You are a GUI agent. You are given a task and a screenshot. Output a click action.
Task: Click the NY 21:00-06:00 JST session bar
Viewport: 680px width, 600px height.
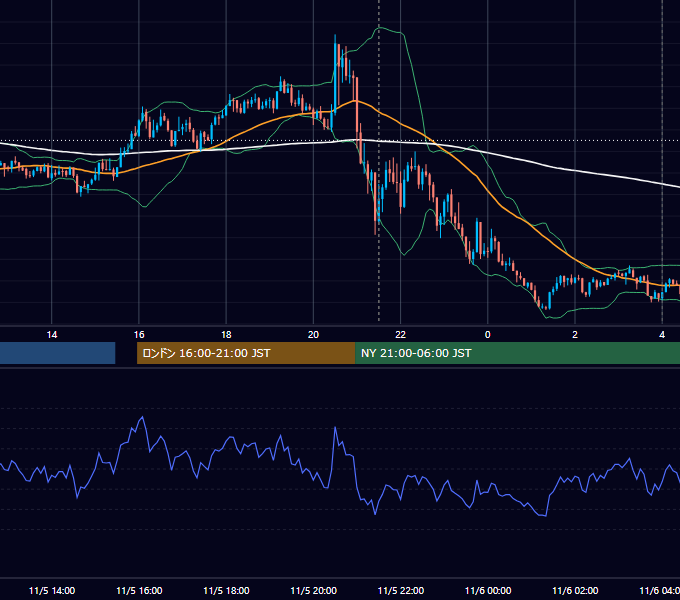(x=517, y=353)
